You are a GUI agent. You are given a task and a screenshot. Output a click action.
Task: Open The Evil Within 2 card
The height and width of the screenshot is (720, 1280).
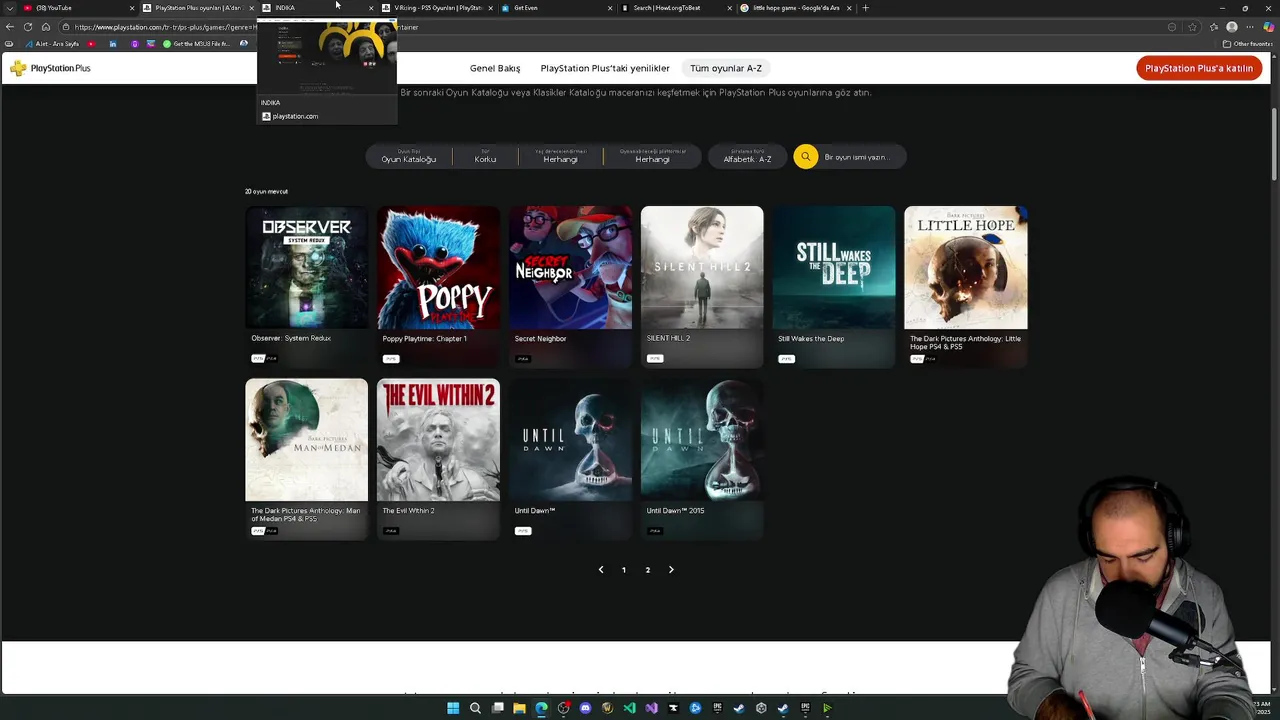pos(438,459)
